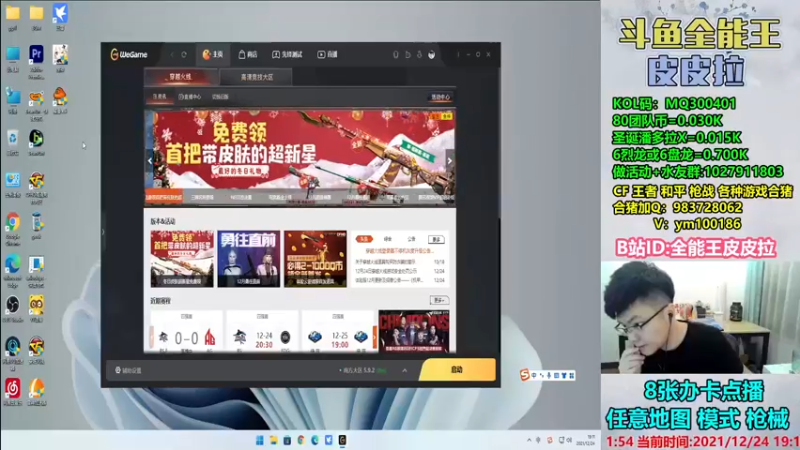Open the 活动中心 button

pyautogui.click(x=440, y=97)
